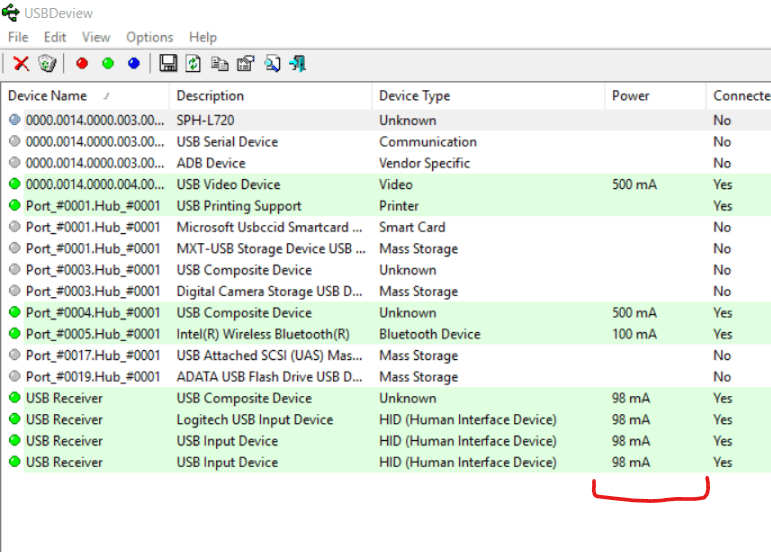Click the find magnifier toolbar icon
Image resolution: width=771 pixels, height=552 pixels.
click(272, 64)
